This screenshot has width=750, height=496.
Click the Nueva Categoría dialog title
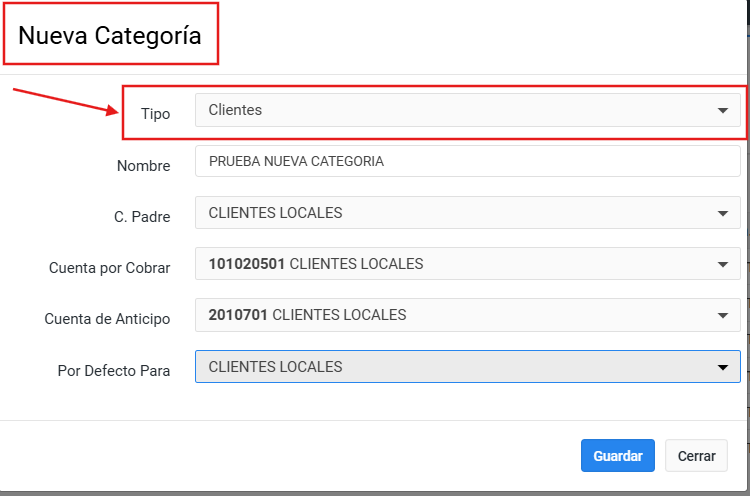(110, 36)
